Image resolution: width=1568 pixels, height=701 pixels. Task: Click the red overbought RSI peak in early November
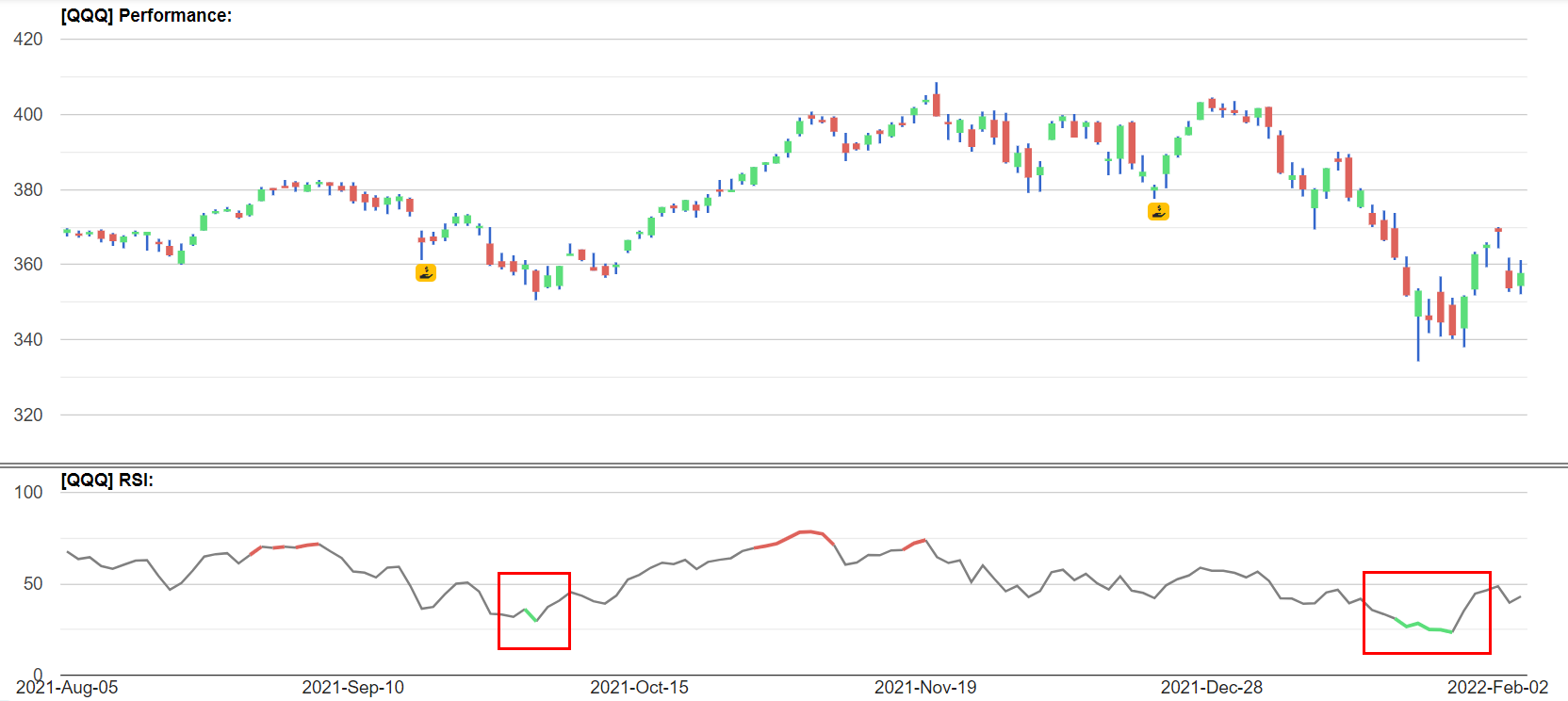[796, 538]
